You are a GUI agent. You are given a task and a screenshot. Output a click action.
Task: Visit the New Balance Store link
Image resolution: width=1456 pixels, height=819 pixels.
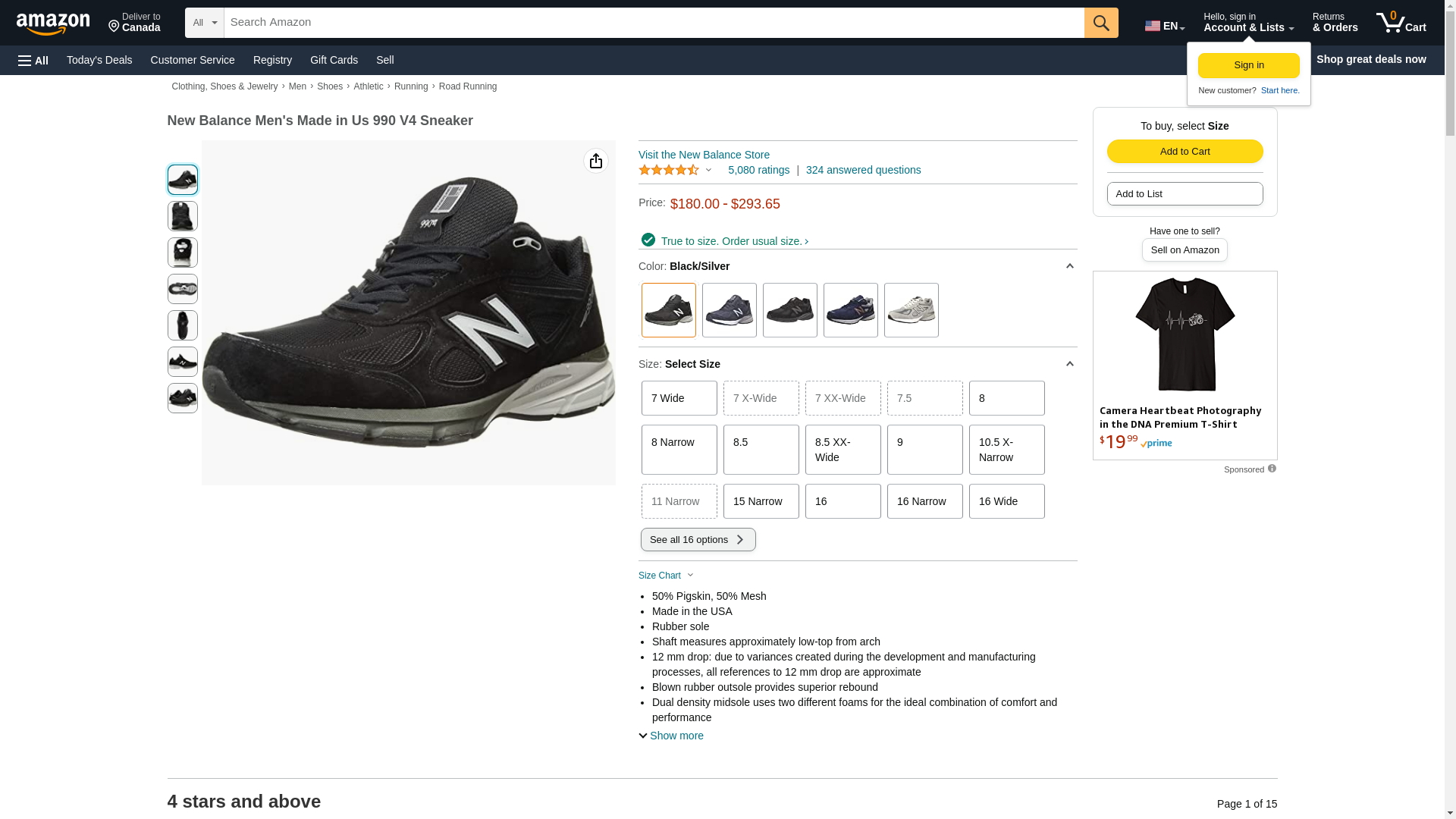tap(703, 155)
